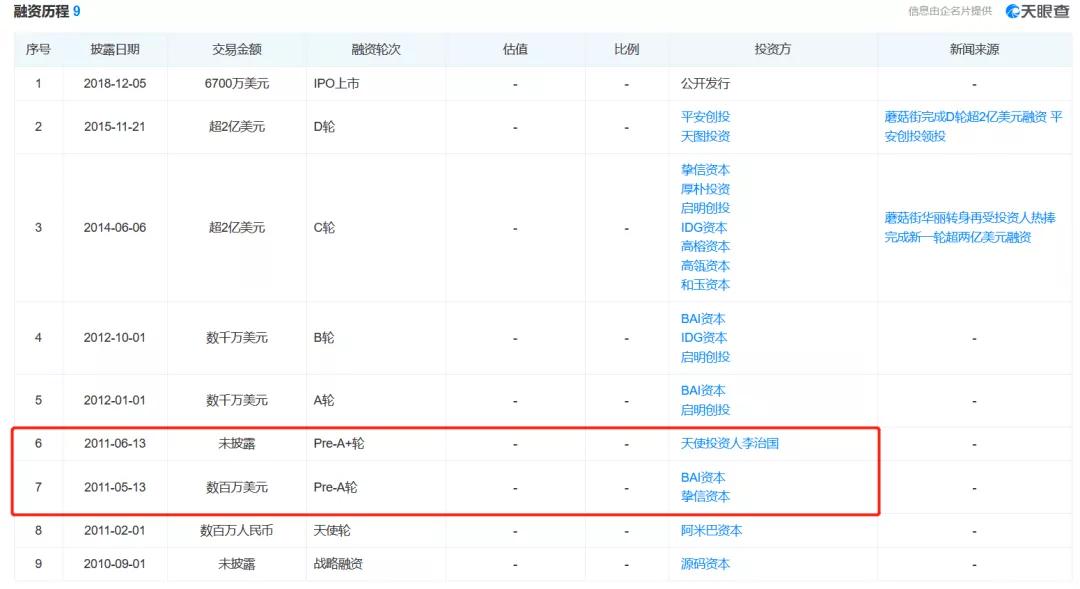Open 启明创投 in the B轮 row
The width and height of the screenshot is (1080, 589).
[703, 356]
